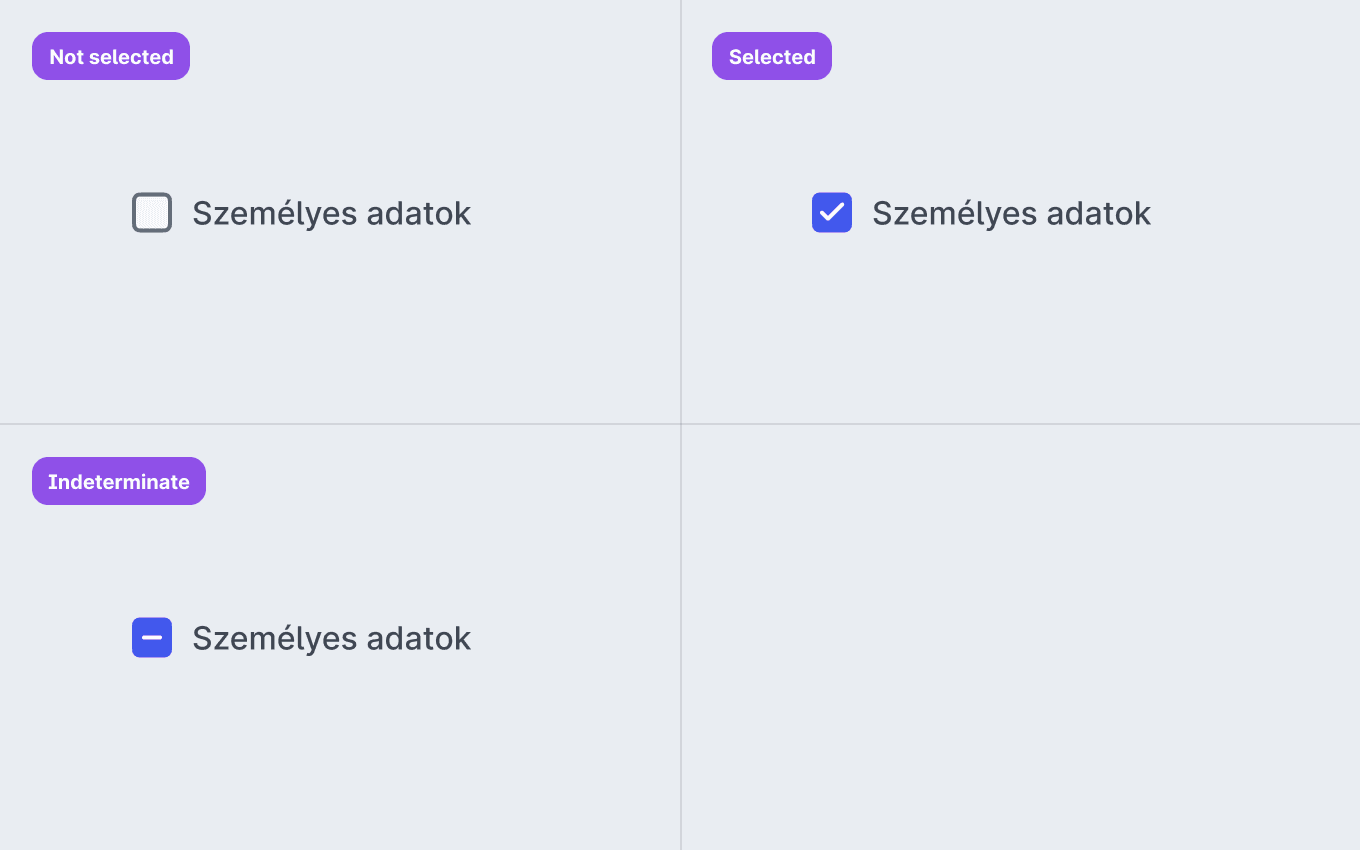1360x850 pixels.
Task: Click "adatok" word beside the unchecked box
Action: [418, 213]
